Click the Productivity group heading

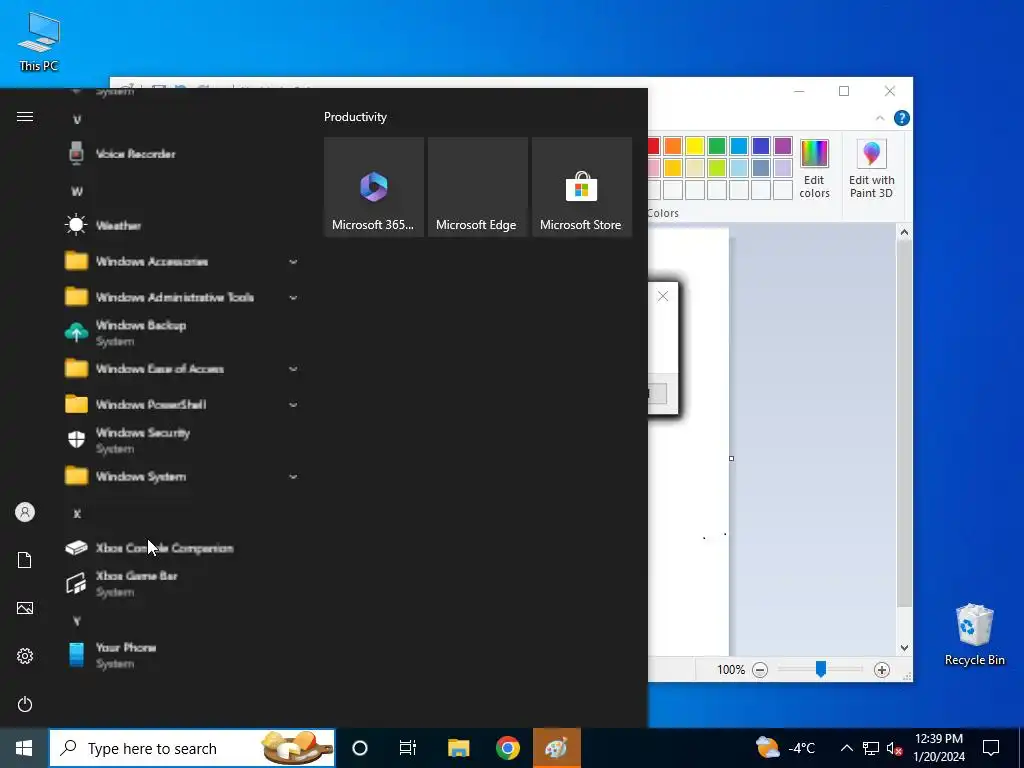pyautogui.click(x=355, y=117)
